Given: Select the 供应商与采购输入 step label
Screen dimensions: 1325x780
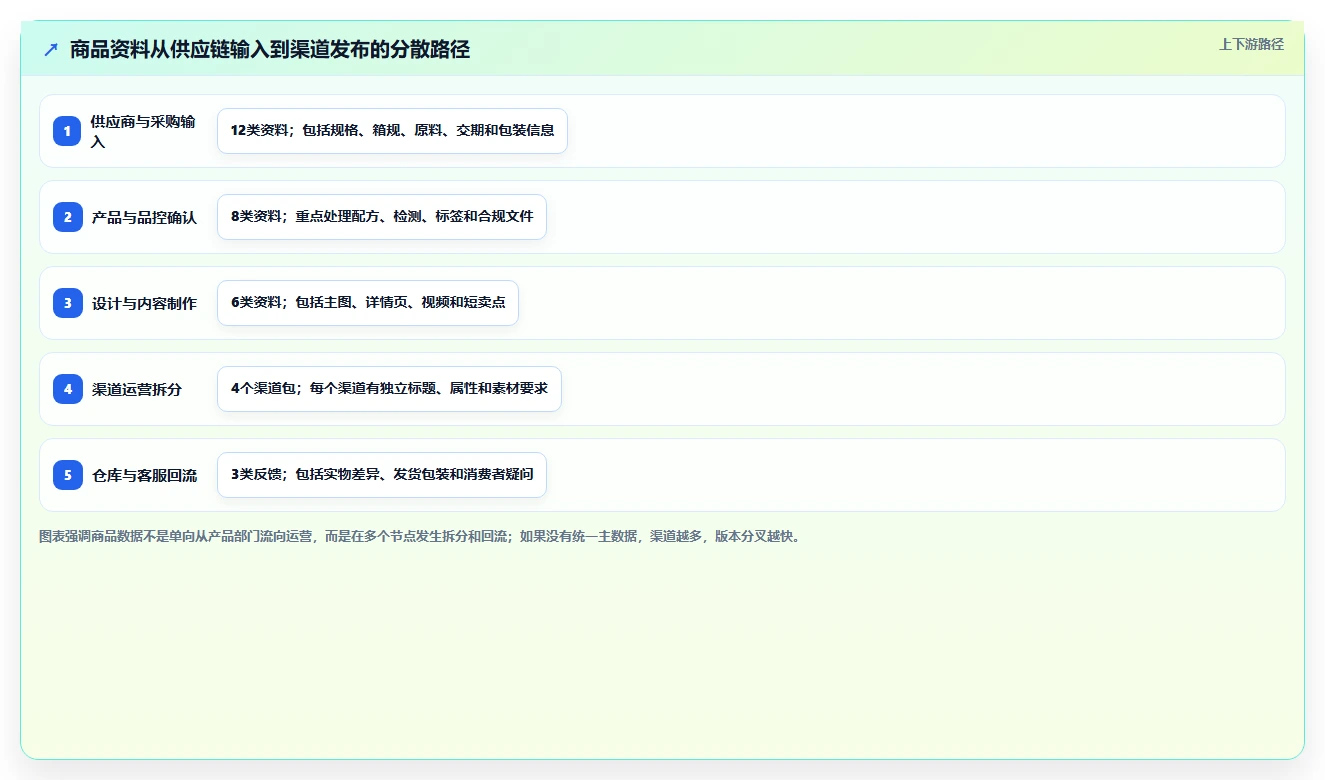Looking at the screenshot, I should click(143, 131).
